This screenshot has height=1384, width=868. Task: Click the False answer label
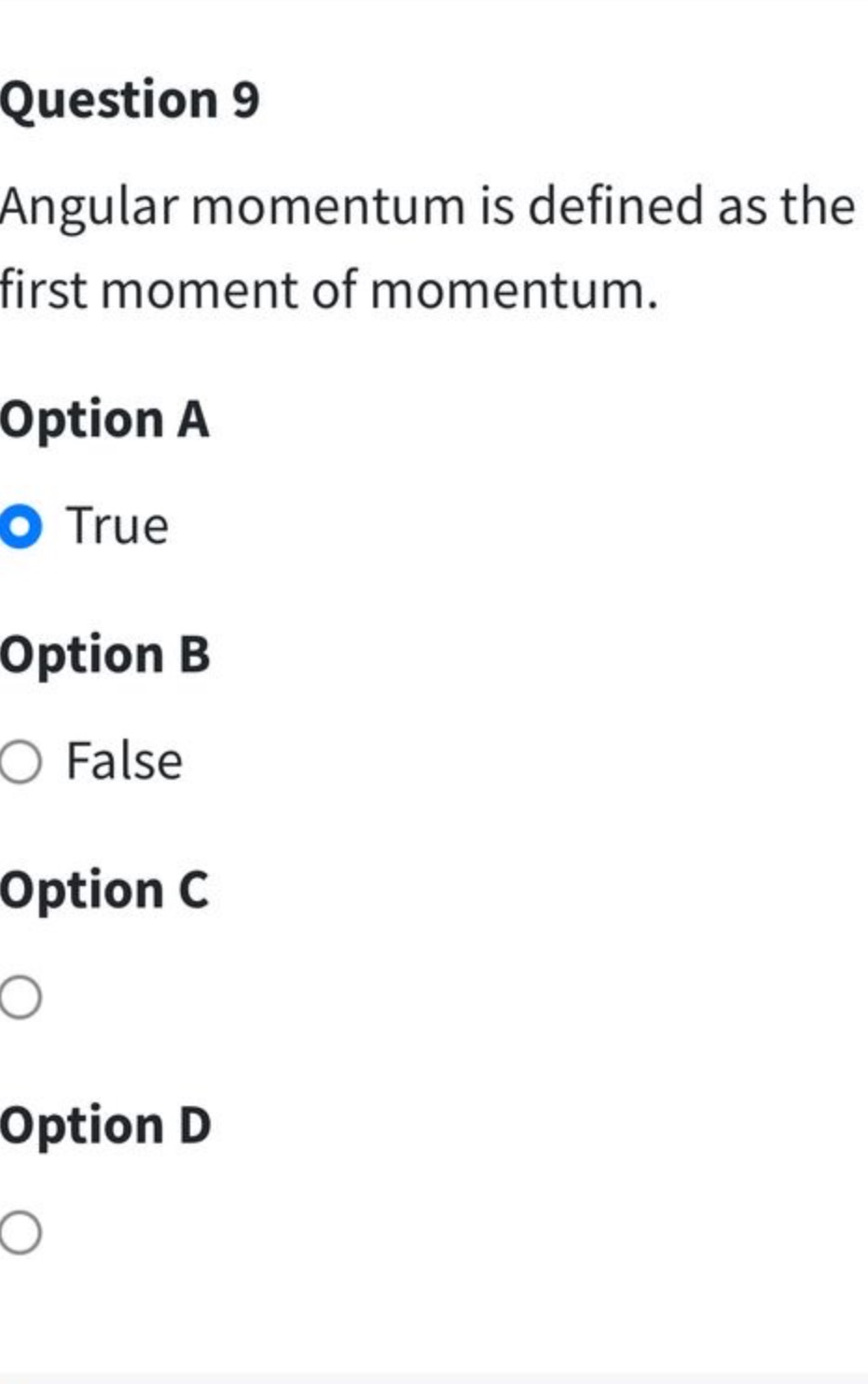122,762
